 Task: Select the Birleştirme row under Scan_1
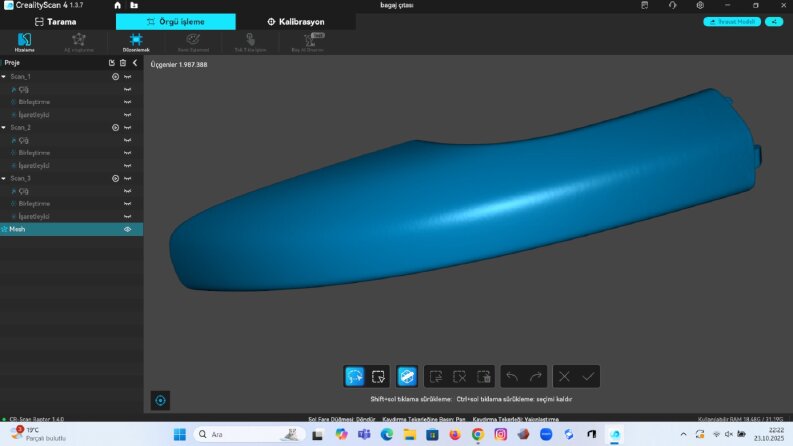71,102
